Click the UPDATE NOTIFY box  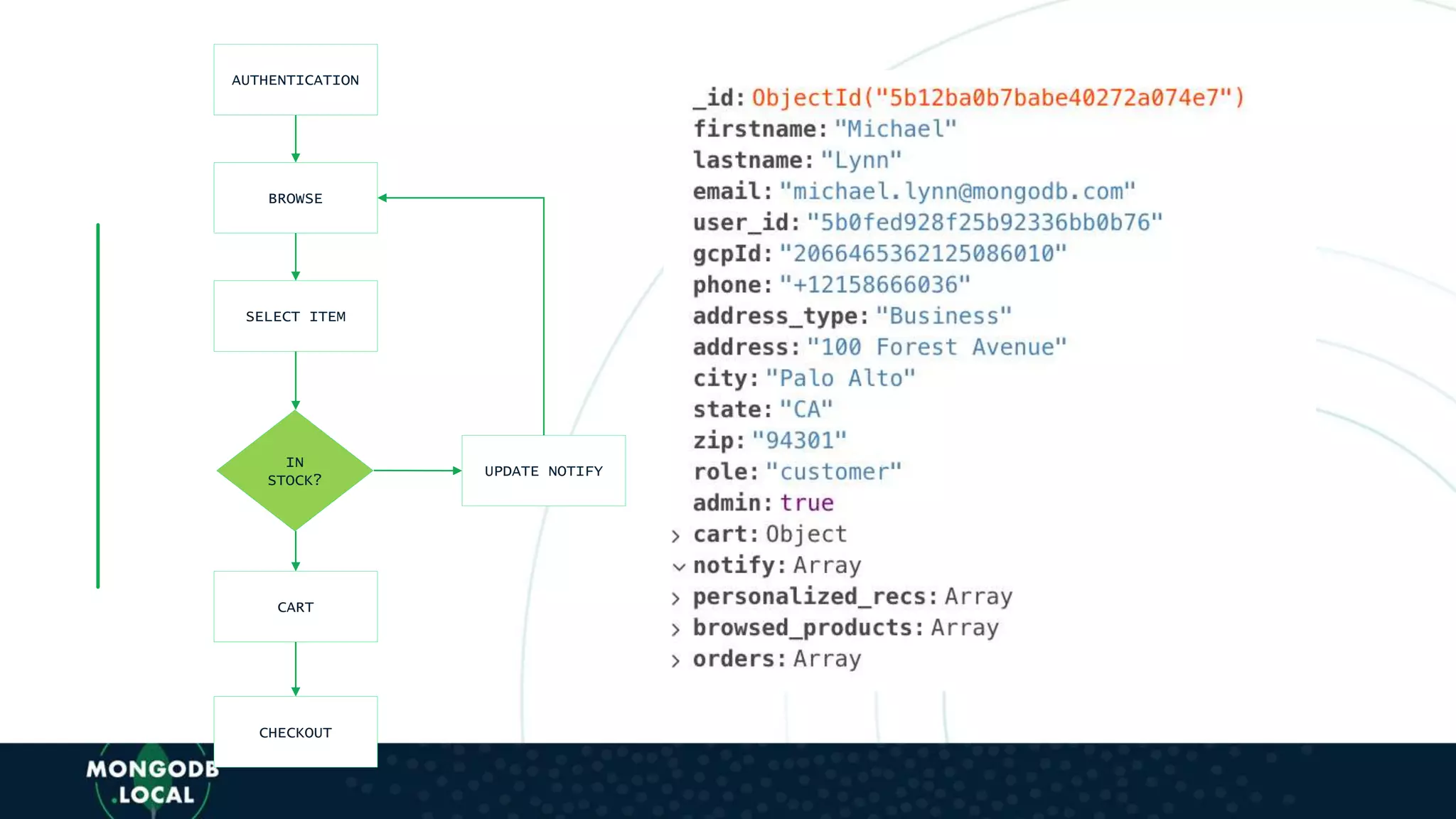click(x=543, y=471)
